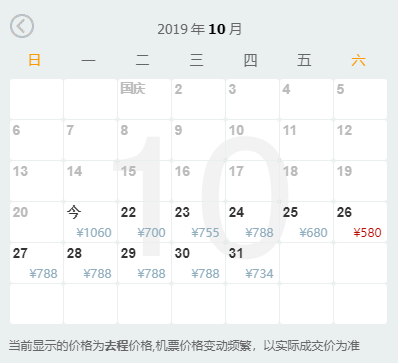Image resolution: width=398 pixels, height=363 pixels.
Task: Click the 国庆 holiday cell
Action: click(144, 99)
